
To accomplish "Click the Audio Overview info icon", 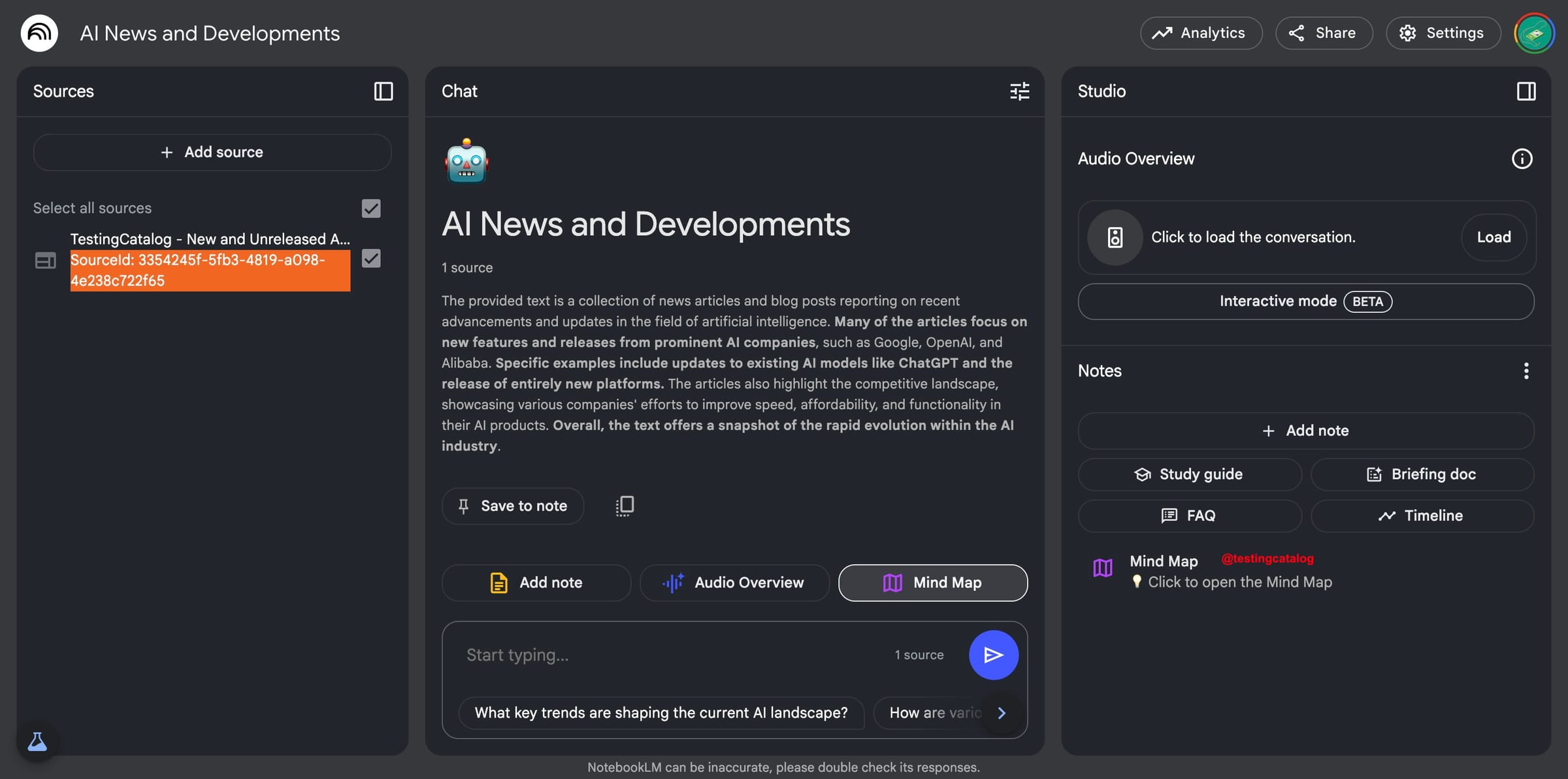I will tap(1522, 159).
